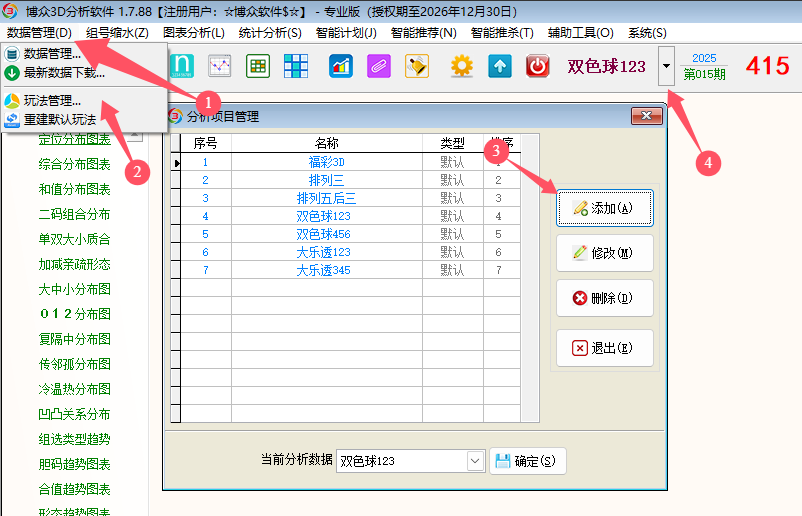Click the 修改(M) edit button
Screen dimensions: 802x516
pyautogui.click(x=604, y=253)
